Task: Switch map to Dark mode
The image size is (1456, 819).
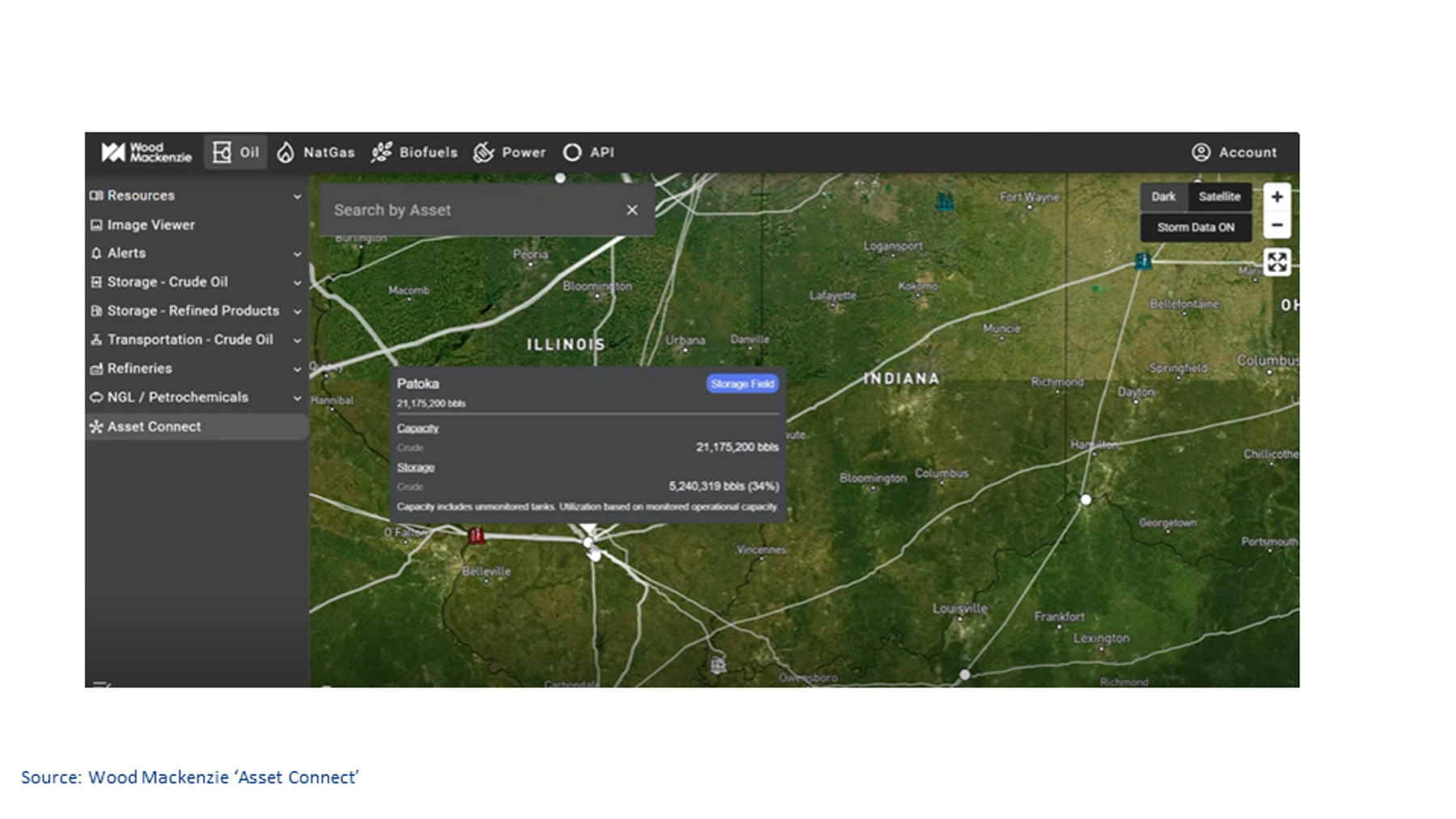Action: point(1163,197)
